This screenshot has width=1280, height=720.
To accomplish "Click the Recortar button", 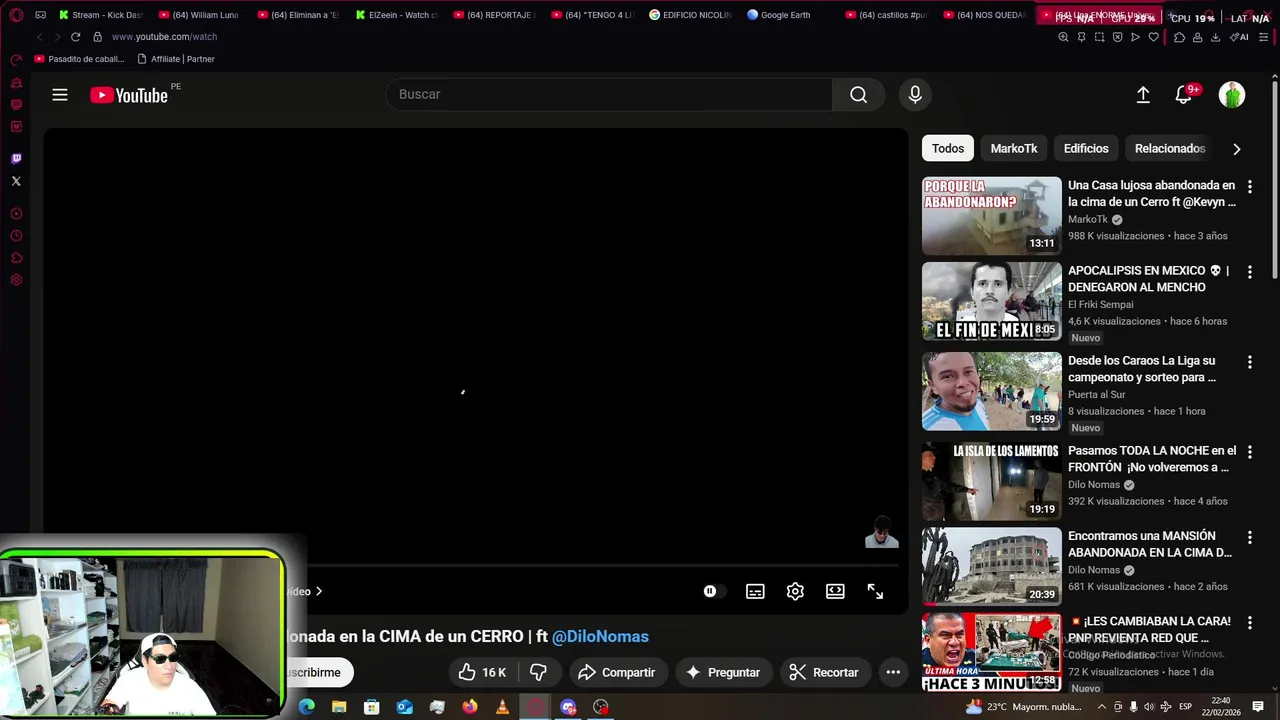I will tap(824, 672).
